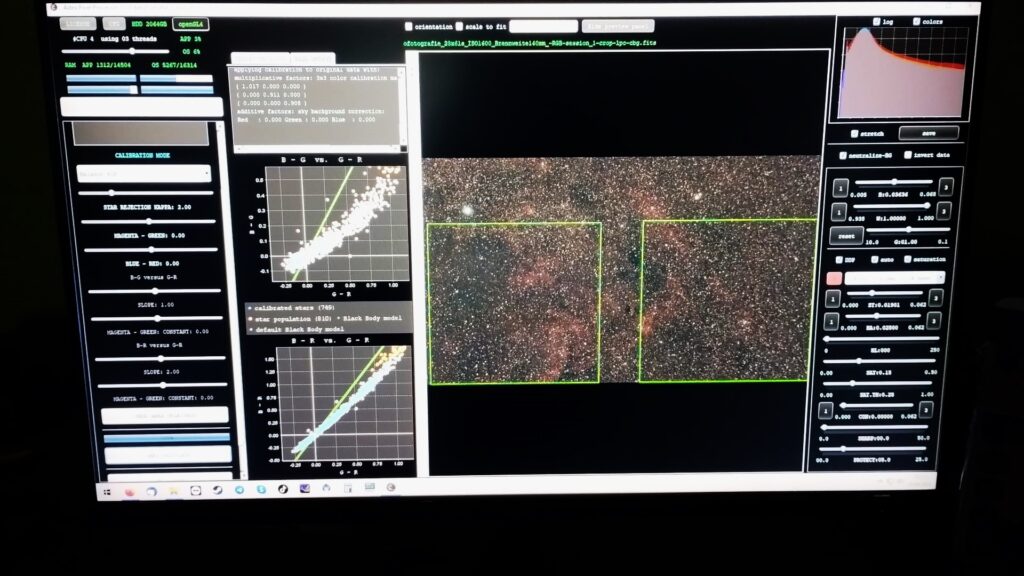Enable the log histogram checkbox
Image resolution: width=1024 pixels, height=576 pixels.
tap(877, 21)
